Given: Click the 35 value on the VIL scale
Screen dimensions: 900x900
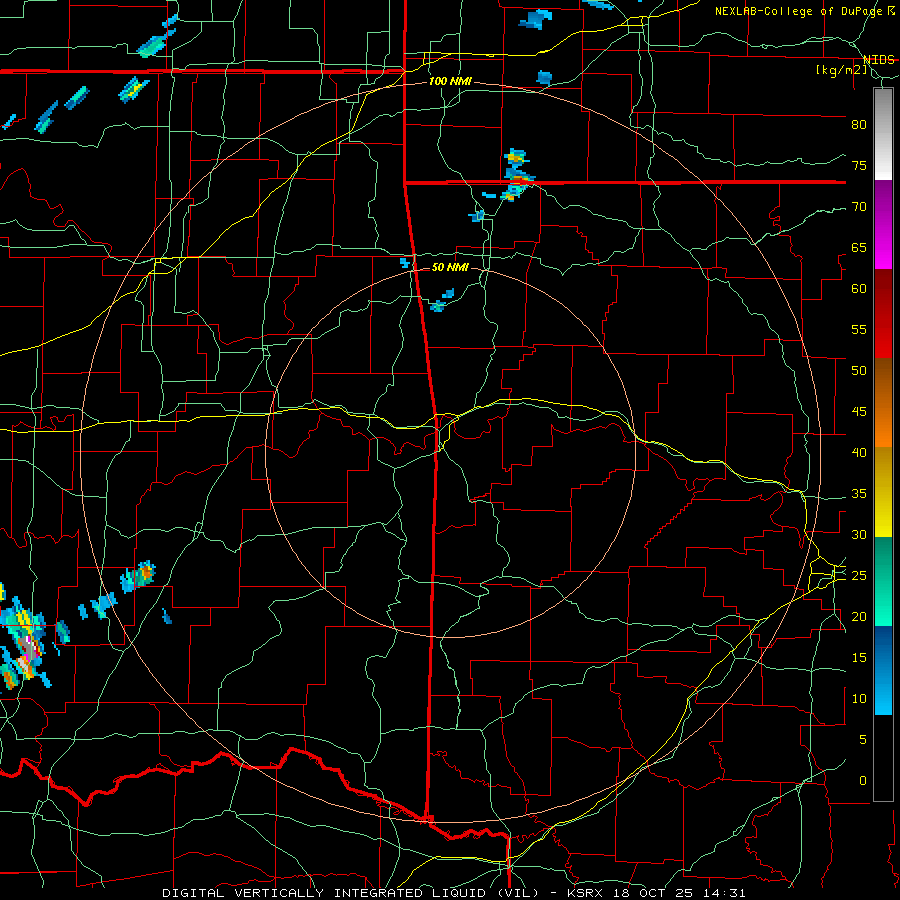Looking at the screenshot, I should (x=859, y=494).
